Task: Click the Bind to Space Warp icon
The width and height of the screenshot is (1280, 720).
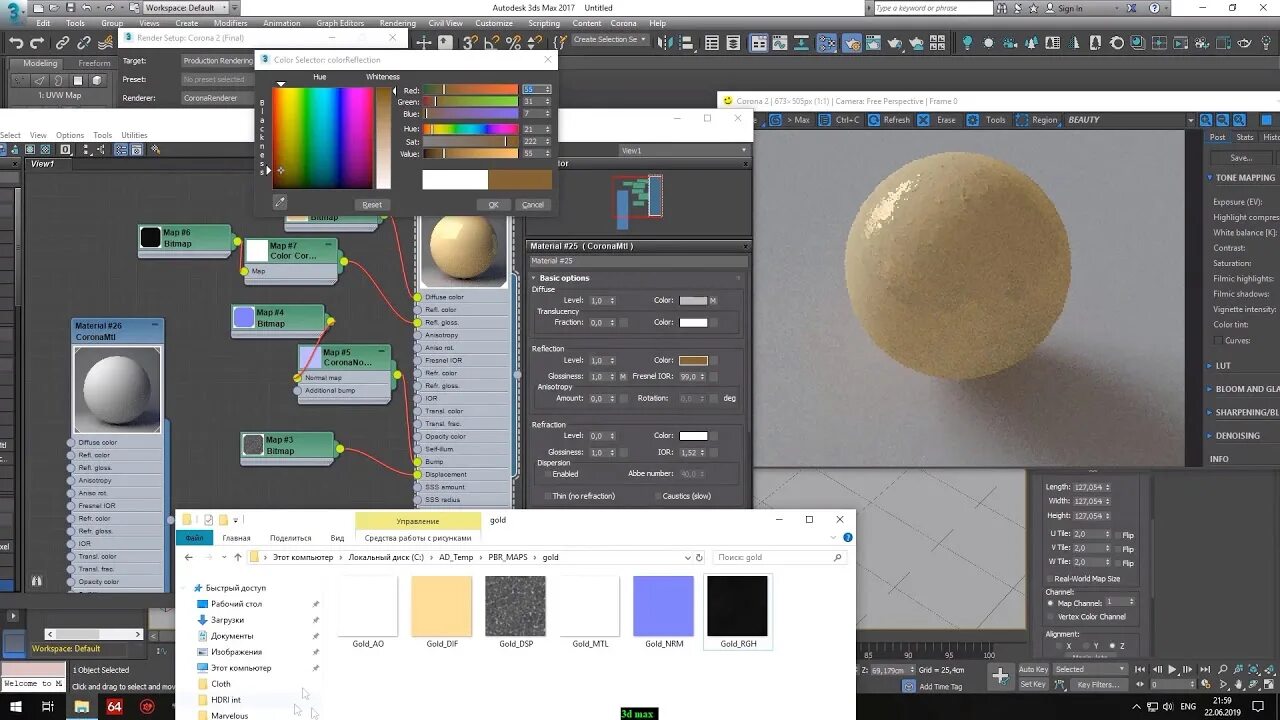Action: (106, 43)
